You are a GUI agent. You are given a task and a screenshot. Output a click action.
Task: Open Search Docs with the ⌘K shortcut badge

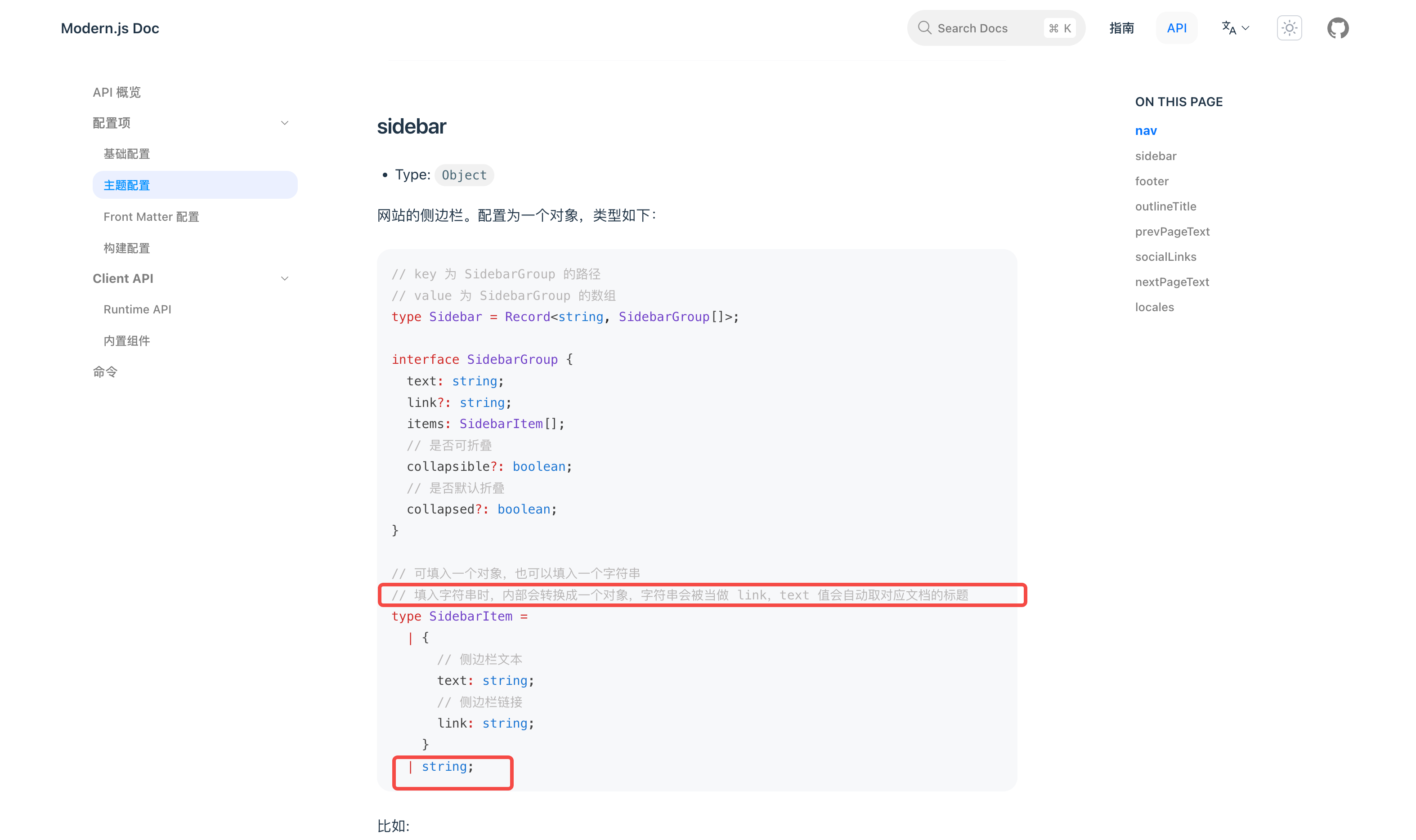pos(1059,28)
